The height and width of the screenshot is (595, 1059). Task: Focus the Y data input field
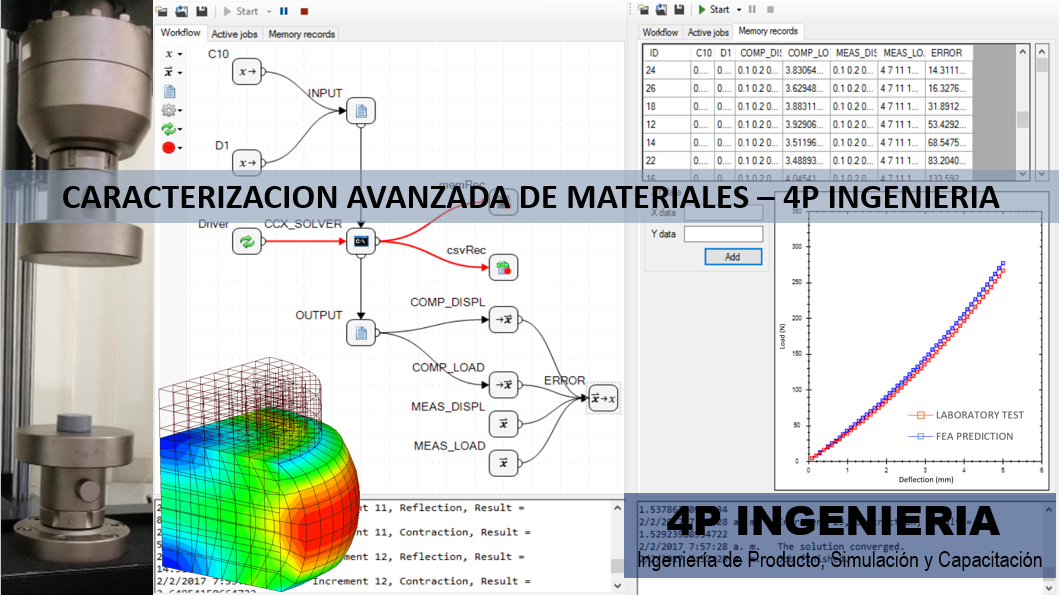(723, 234)
